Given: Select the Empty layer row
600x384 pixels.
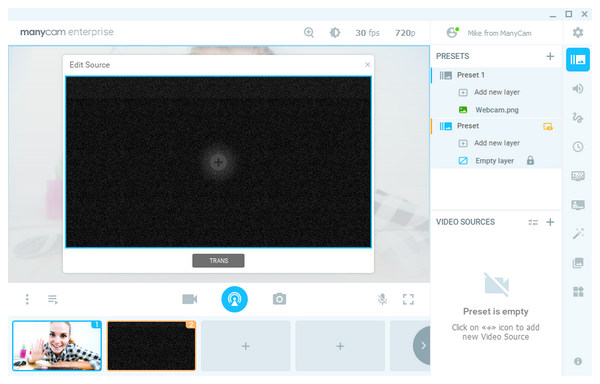Looking at the screenshot, I should coord(496,161).
